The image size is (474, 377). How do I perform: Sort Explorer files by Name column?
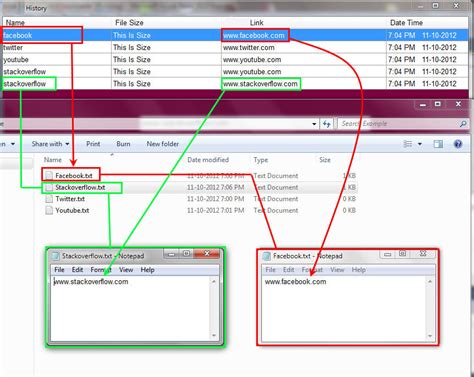53,160
